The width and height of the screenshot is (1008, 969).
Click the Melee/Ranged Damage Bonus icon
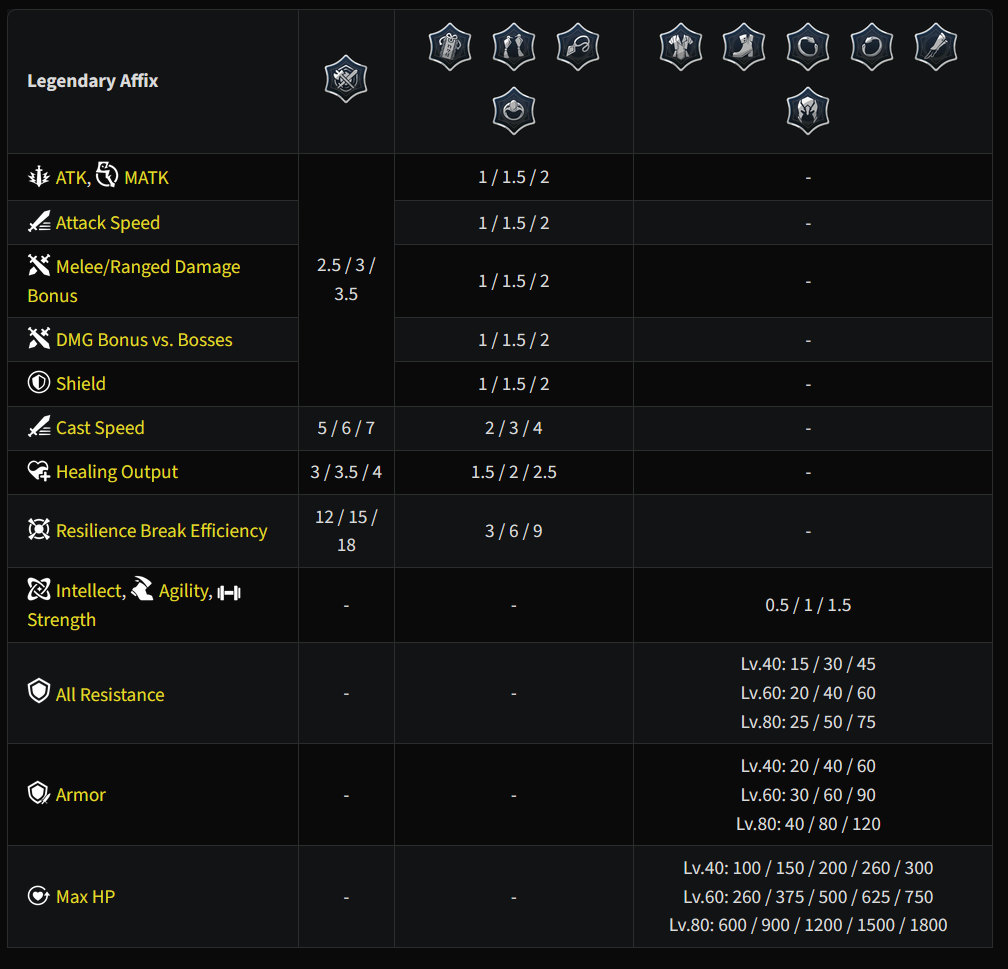pos(39,265)
